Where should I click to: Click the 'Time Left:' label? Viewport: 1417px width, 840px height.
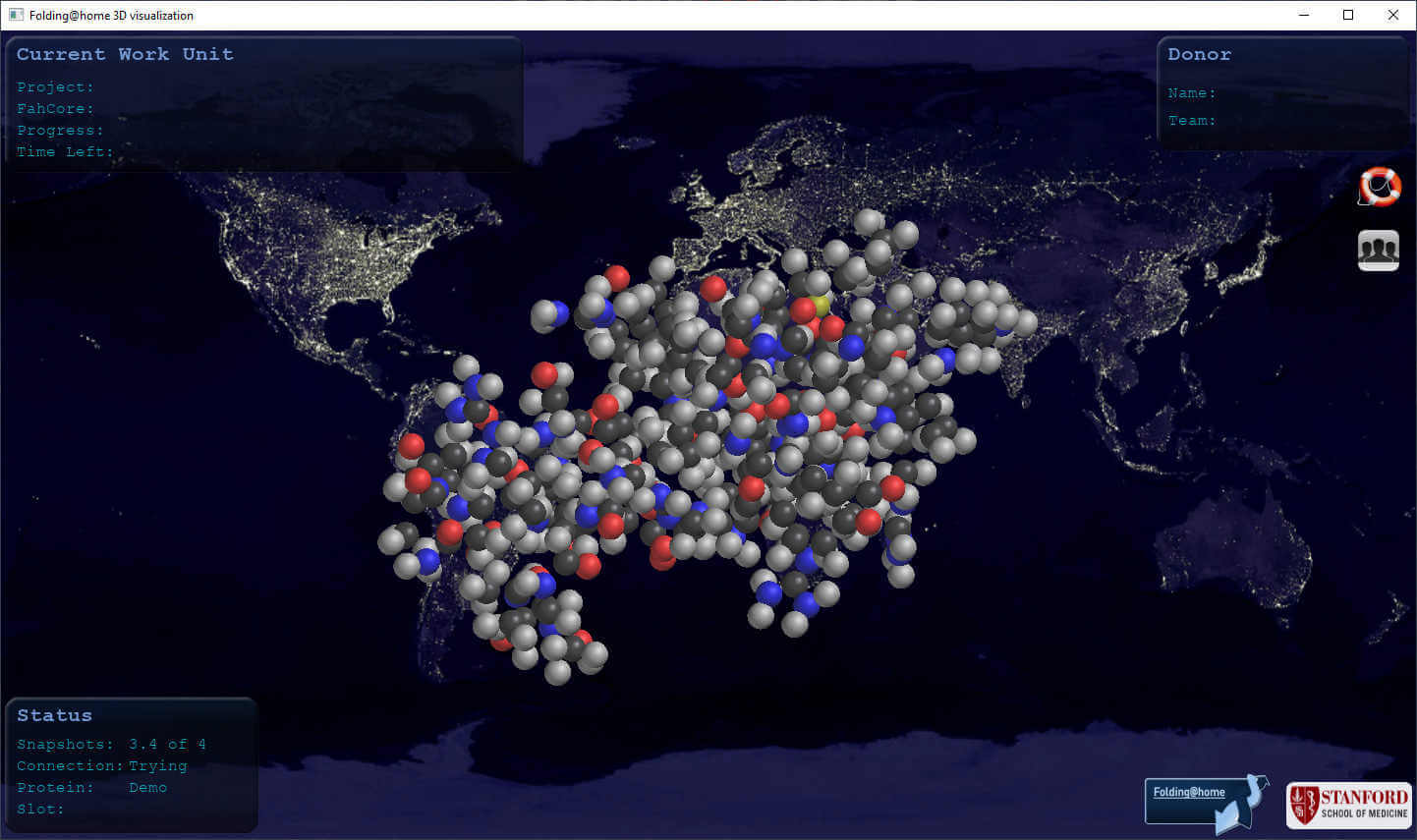tap(65, 152)
